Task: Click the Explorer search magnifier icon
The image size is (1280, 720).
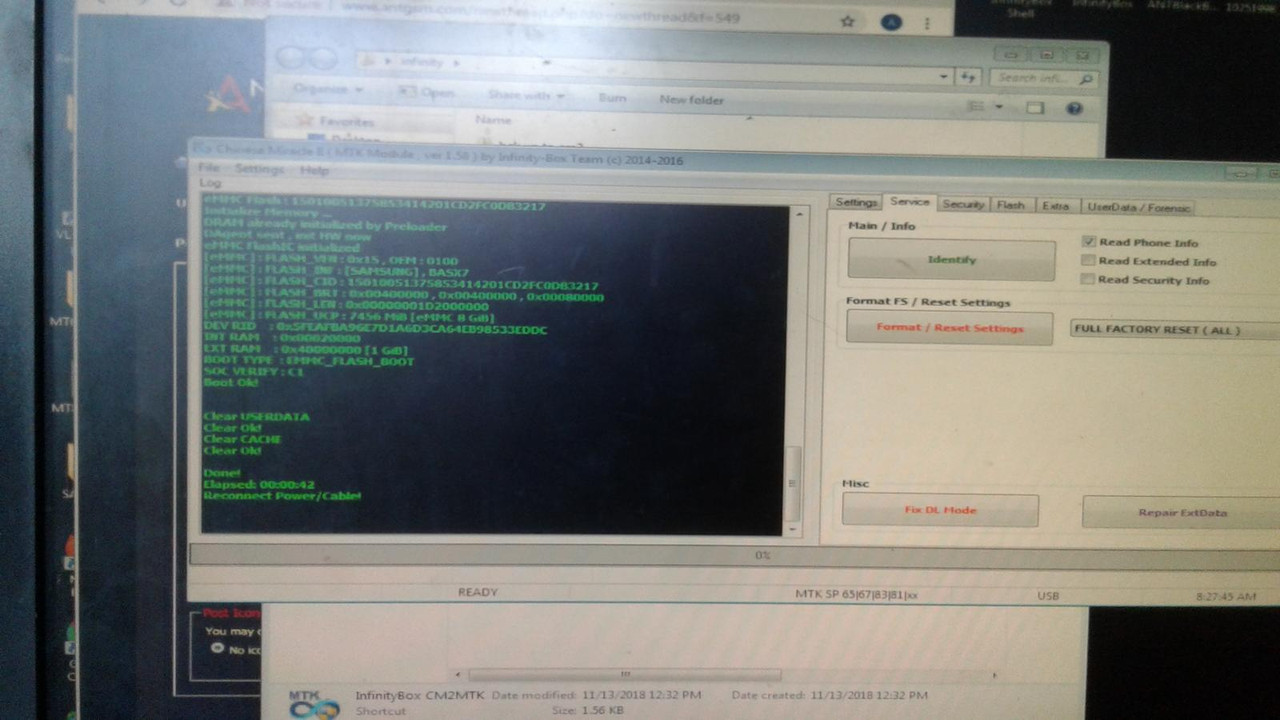Action: [1085, 78]
